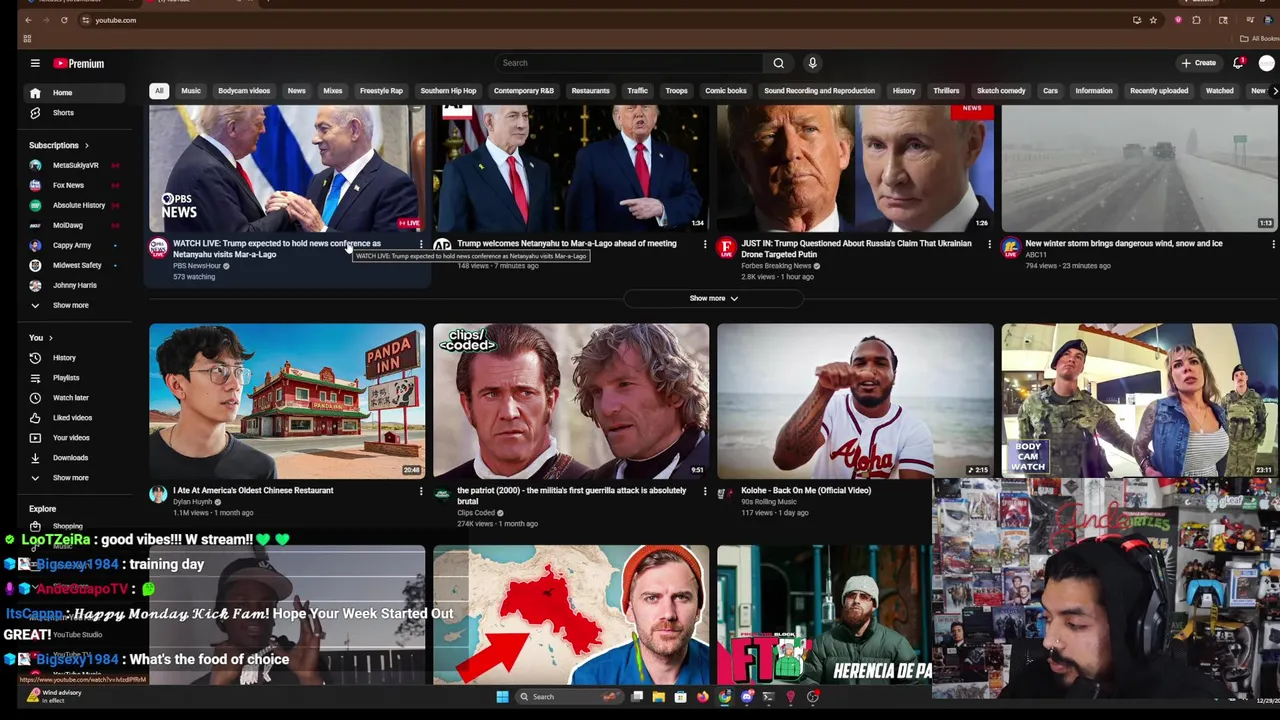Screen dimensions: 1280x720
Task: Play the winter storm ABC11 video thumbnail
Action: pos(1139,168)
